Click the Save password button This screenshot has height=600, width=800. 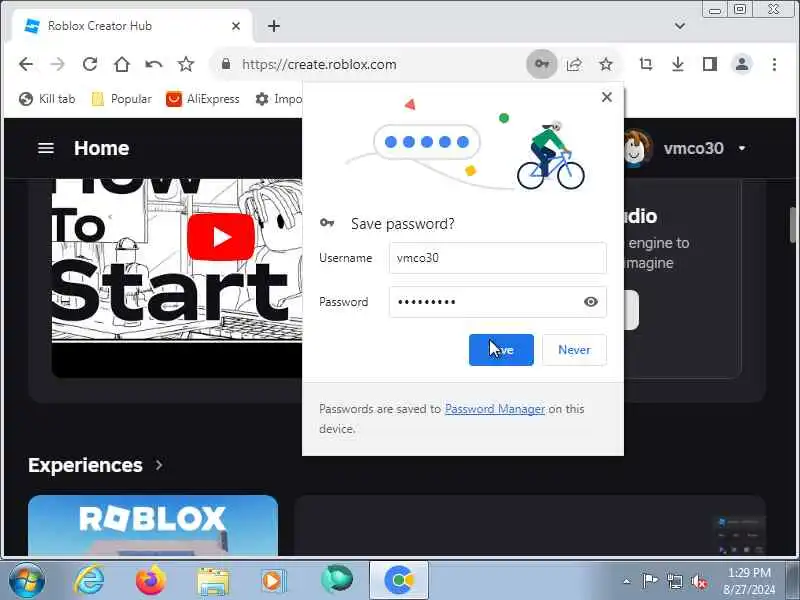point(501,350)
